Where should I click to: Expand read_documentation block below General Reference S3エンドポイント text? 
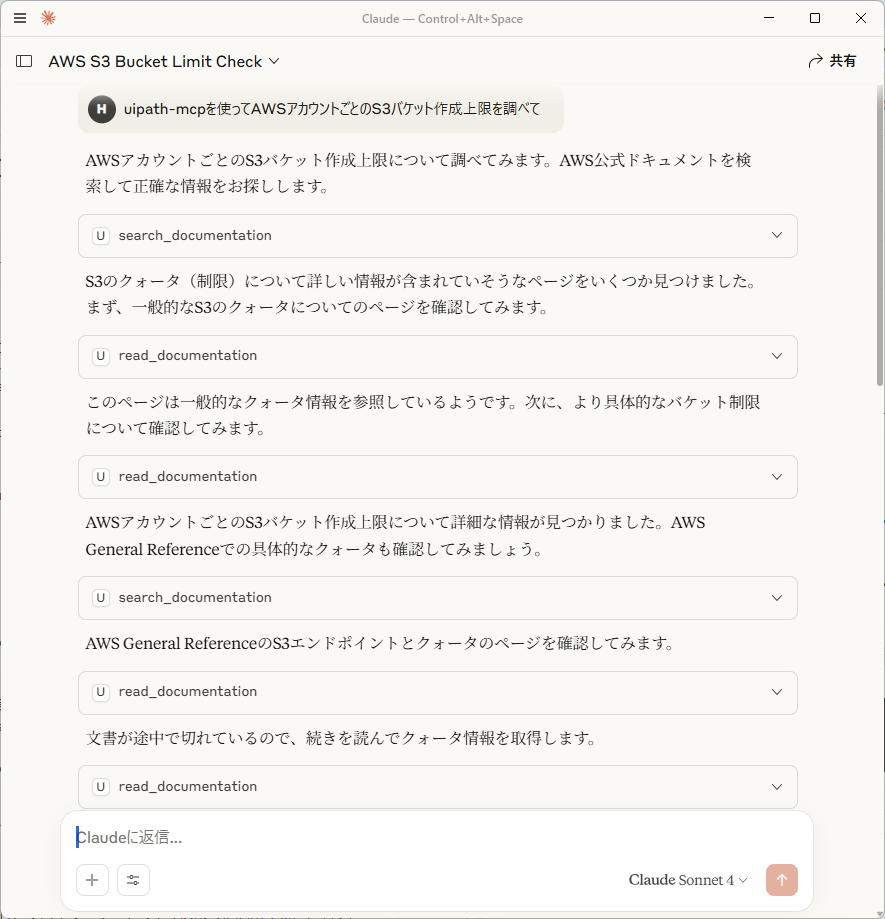[x=438, y=692]
